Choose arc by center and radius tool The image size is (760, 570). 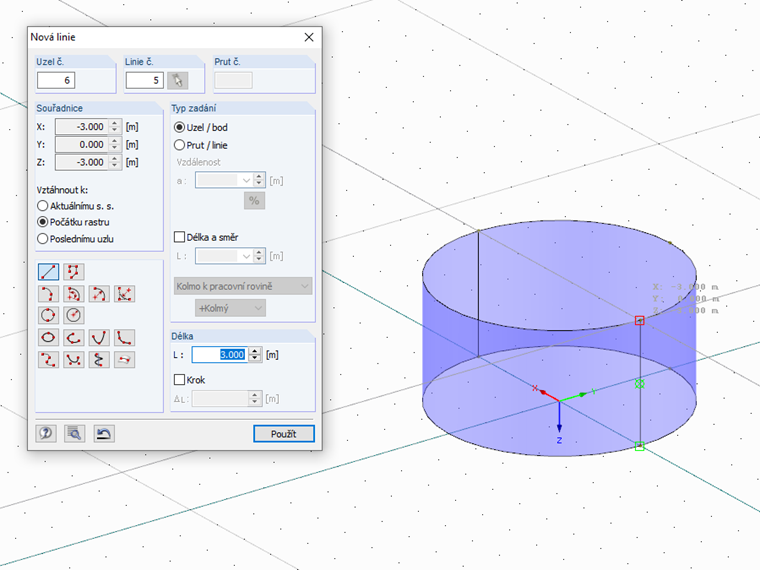point(99,294)
